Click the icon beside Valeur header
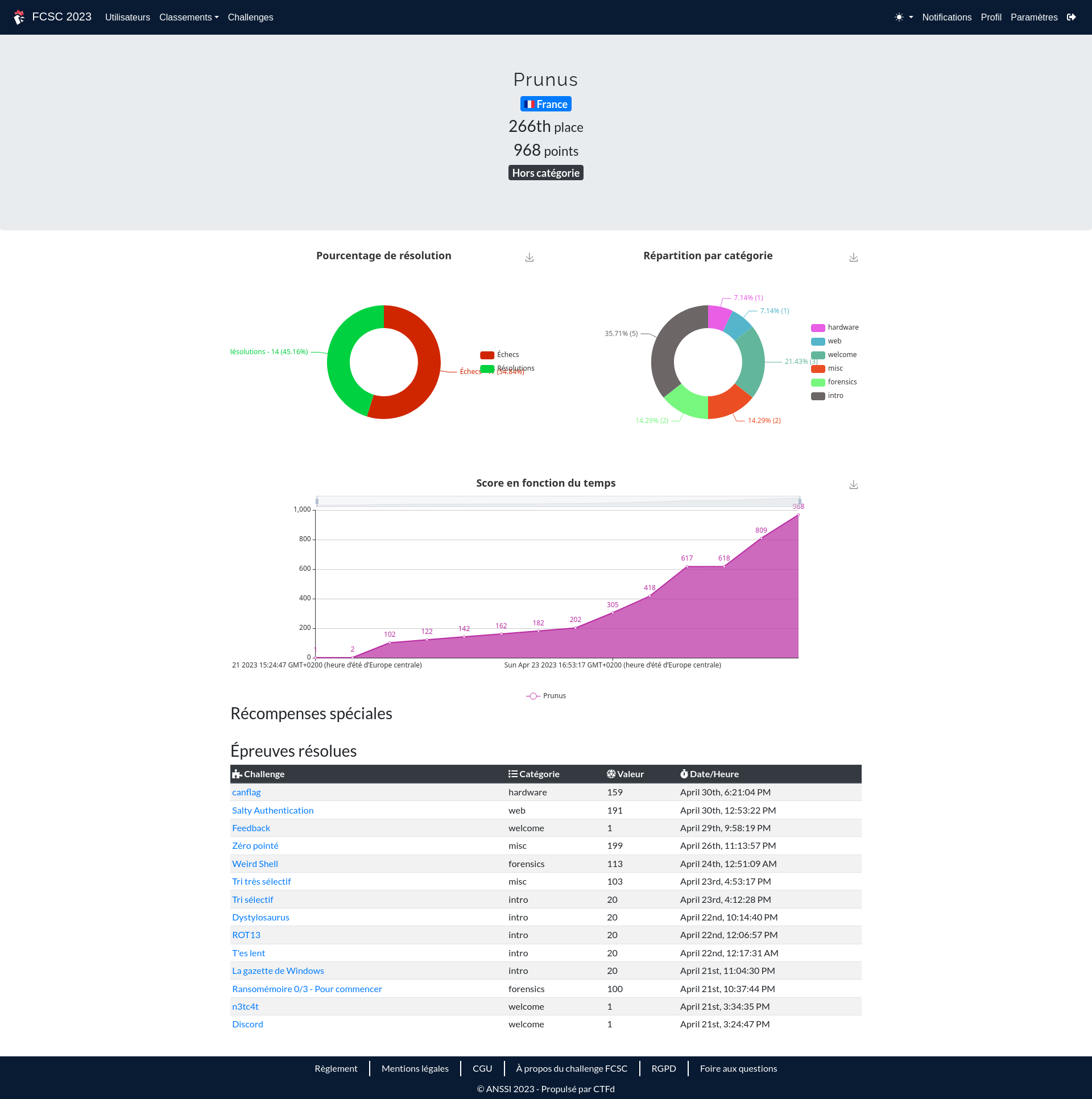The image size is (1092, 1099). 611,774
